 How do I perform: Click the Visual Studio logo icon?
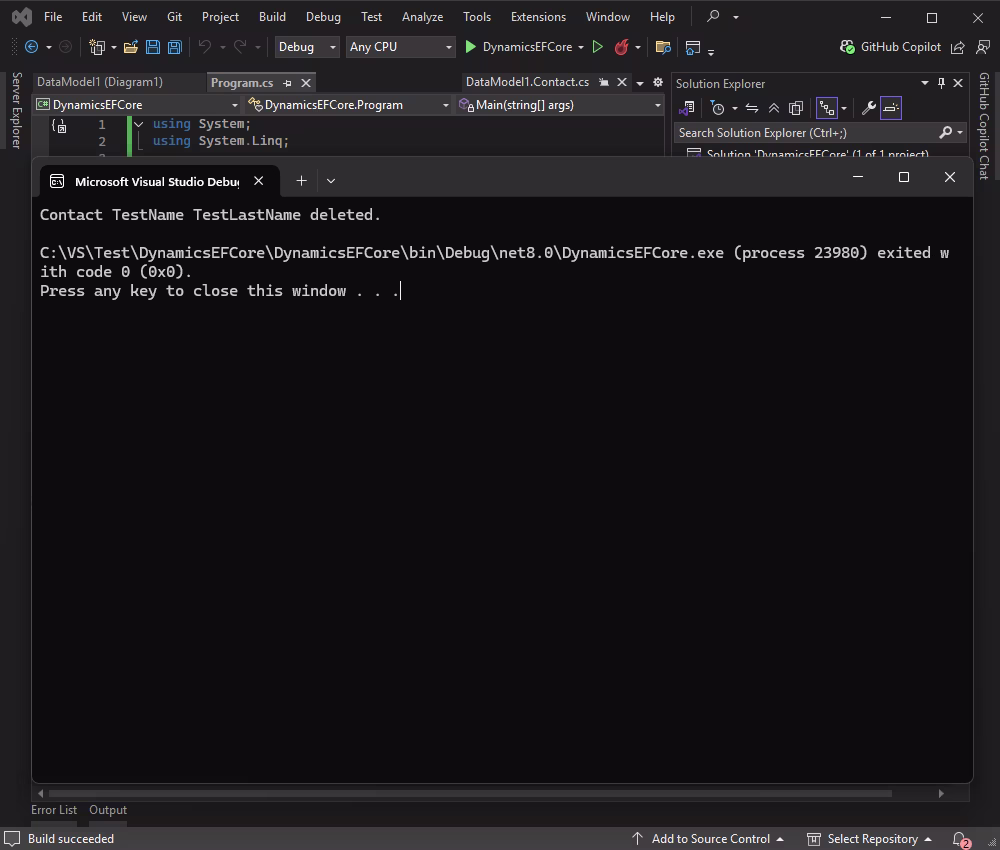22,17
